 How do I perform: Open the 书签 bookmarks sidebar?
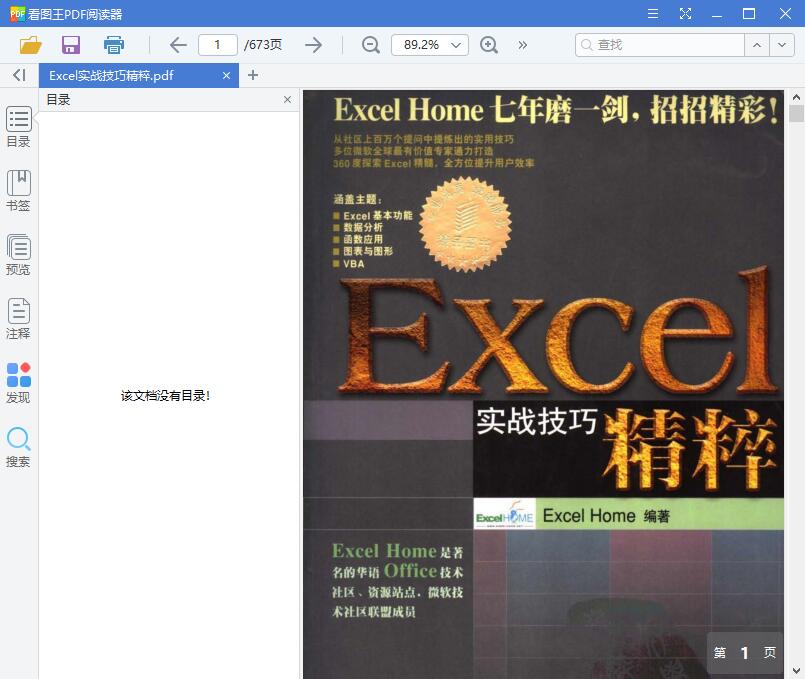pos(18,191)
